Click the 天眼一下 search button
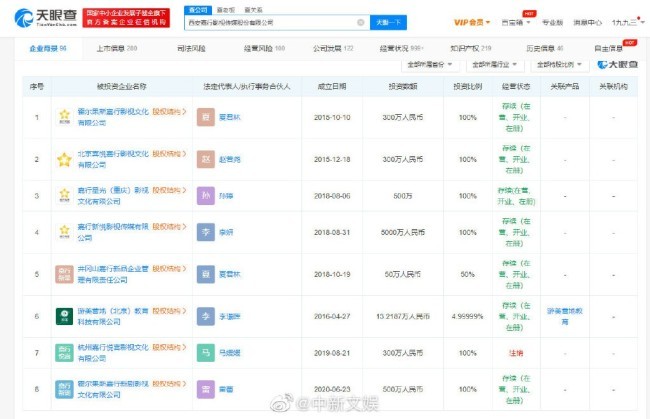 point(388,22)
